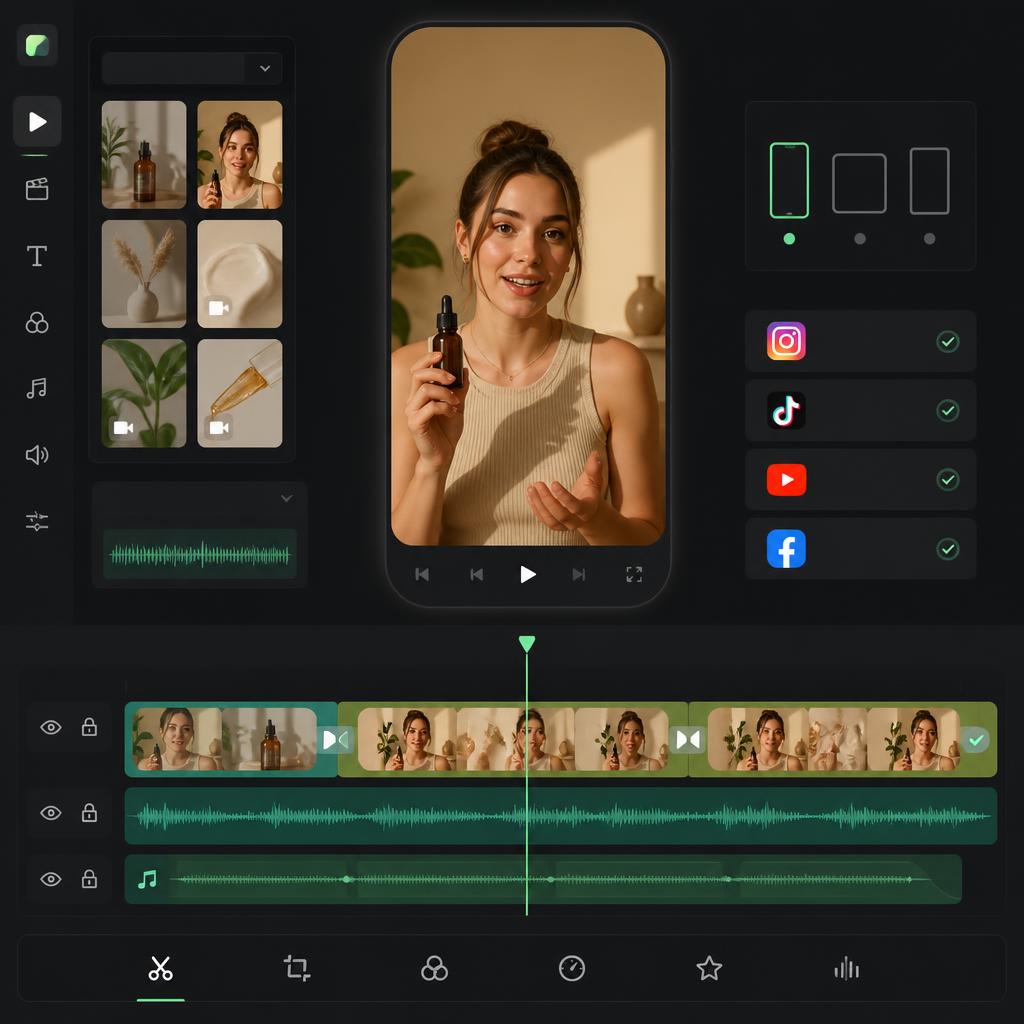Select the color circles tool in bottom toolbar
Screen dimensions: 1024x1024
[434, 968]
